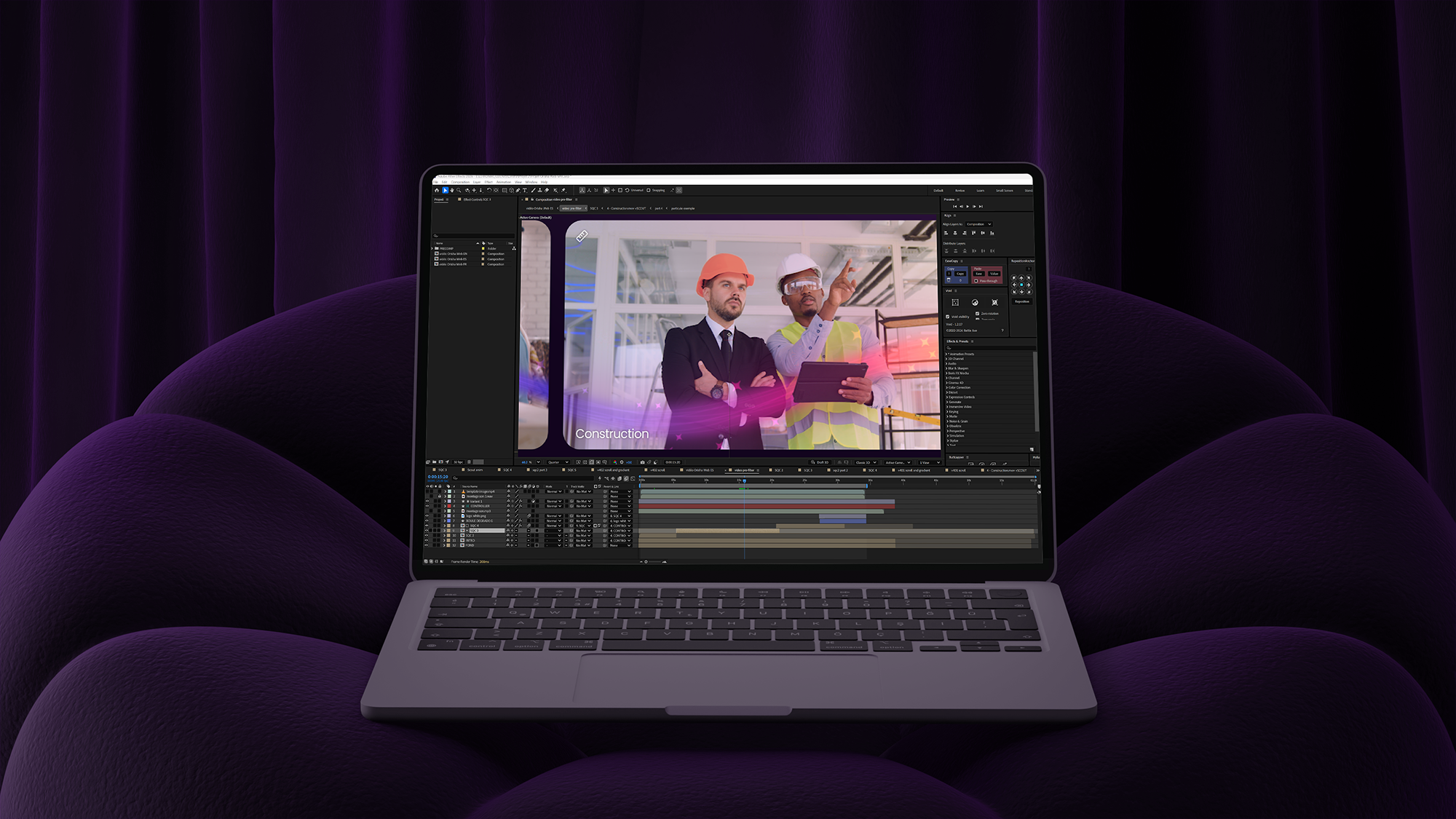1456x819 pixels.
Task: Click the middle Void panel icon
Action: pyautogui.click(x=975, y=302)
